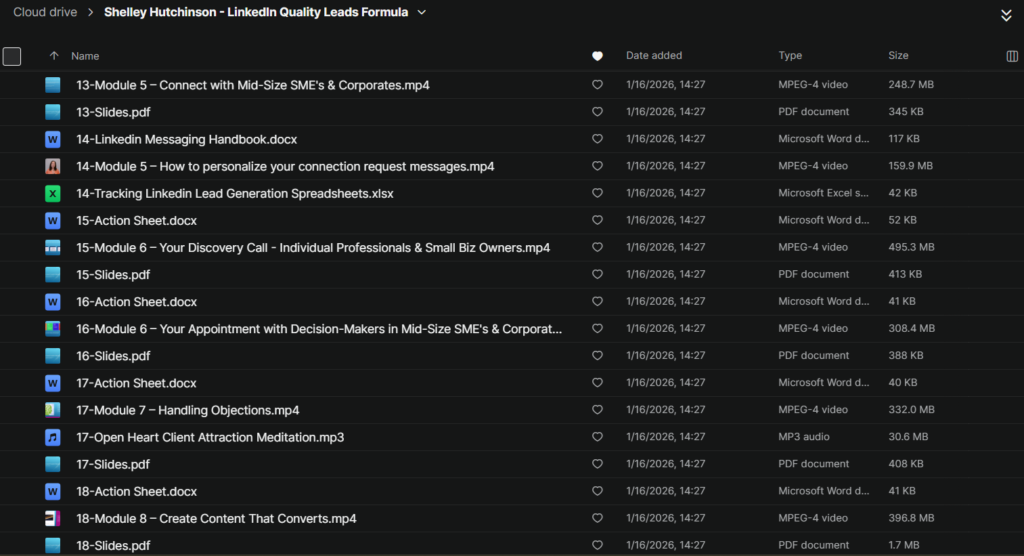Favorite 16-Module 6 Appointment with Decision-Makers video
Screen dimensions: 1024x556
pyautogui.click(x=597, y=329)
